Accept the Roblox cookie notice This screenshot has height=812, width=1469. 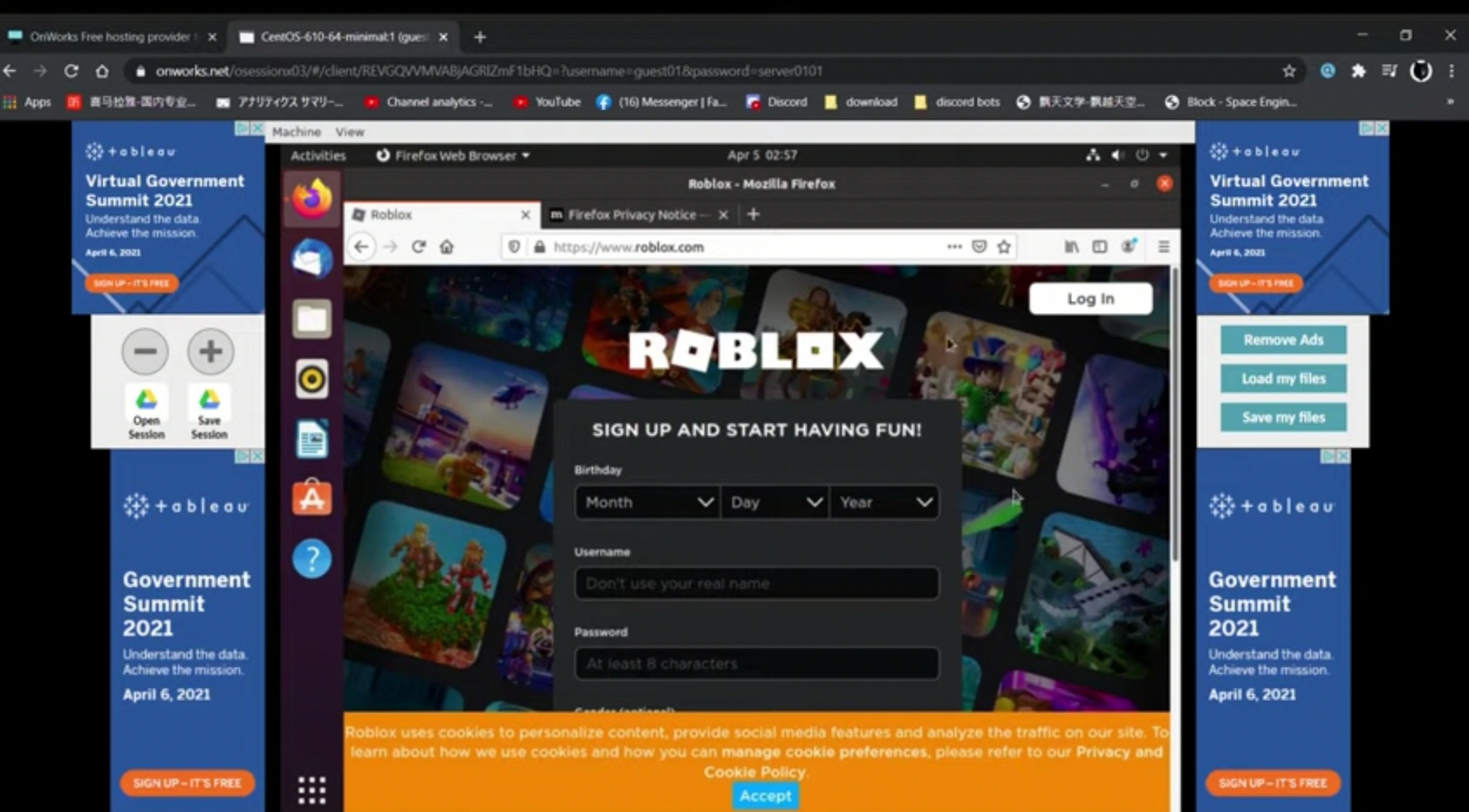tap(765, 796)
